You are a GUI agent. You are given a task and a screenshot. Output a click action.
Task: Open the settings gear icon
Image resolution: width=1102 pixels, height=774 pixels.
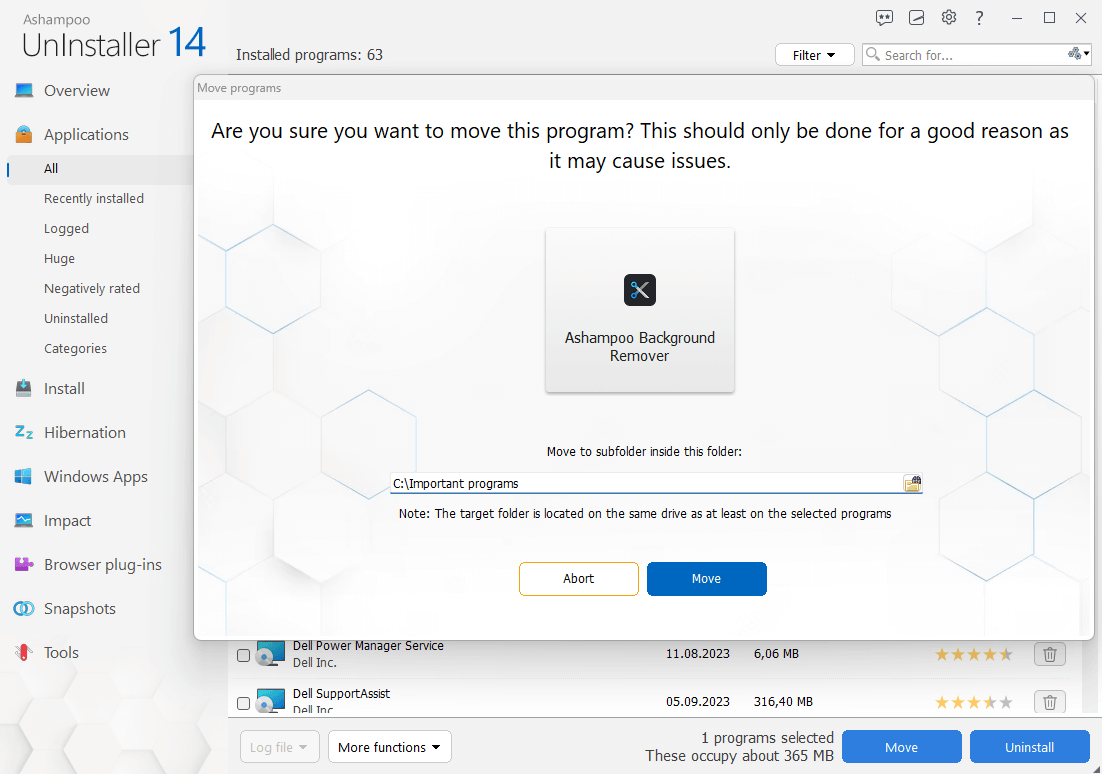coord(949,18)
